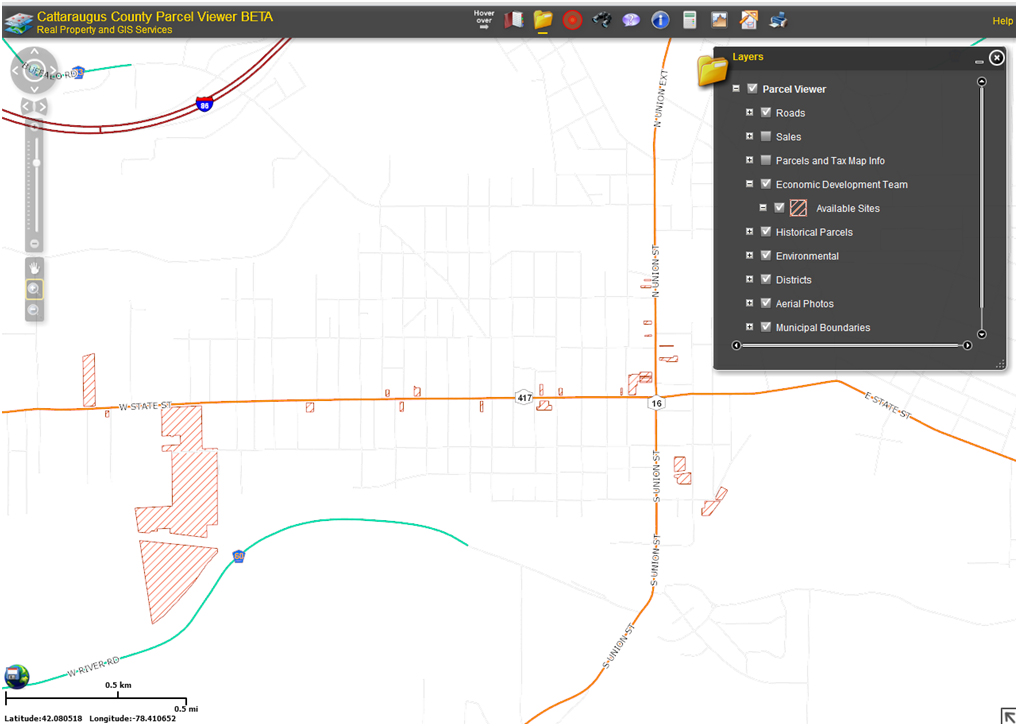Expand the Districts node
Screen dimensions: 1018x726
pos(750,280)
